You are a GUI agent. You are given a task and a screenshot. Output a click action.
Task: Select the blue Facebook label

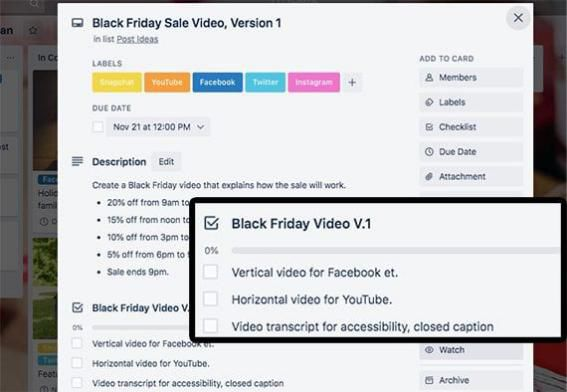[x=217, y=82]
